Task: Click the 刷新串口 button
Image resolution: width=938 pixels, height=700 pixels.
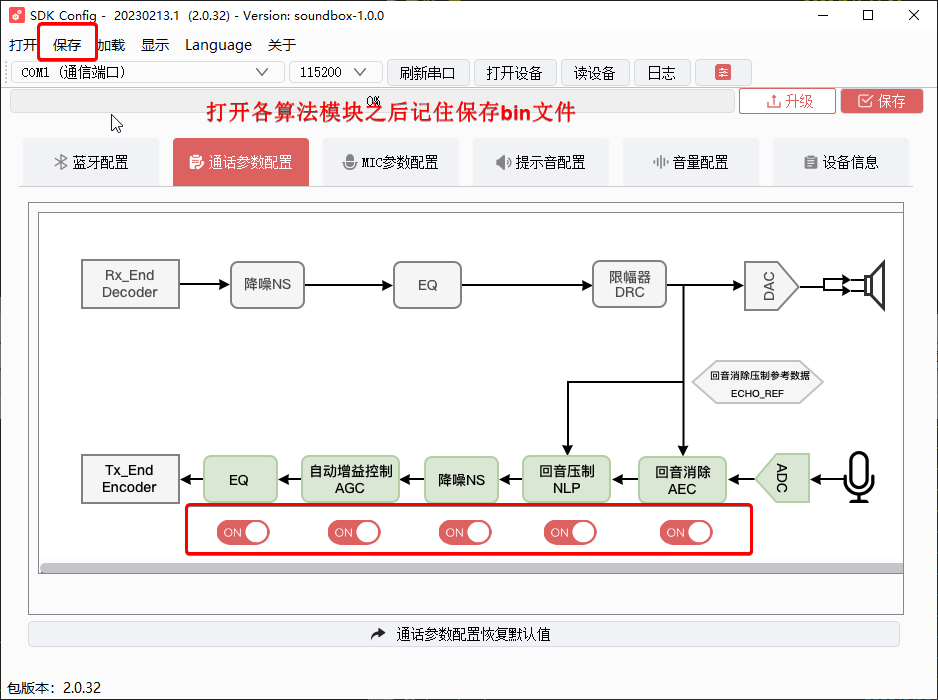Action: pyautogui.click(x=428, y=73)
